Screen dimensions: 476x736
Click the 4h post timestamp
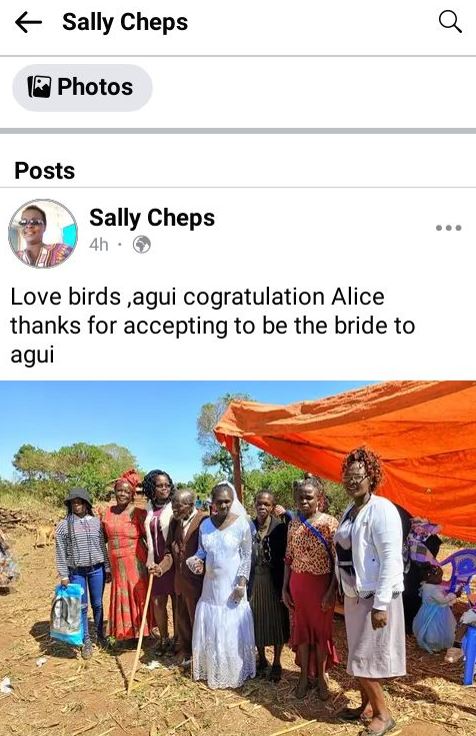99,245
